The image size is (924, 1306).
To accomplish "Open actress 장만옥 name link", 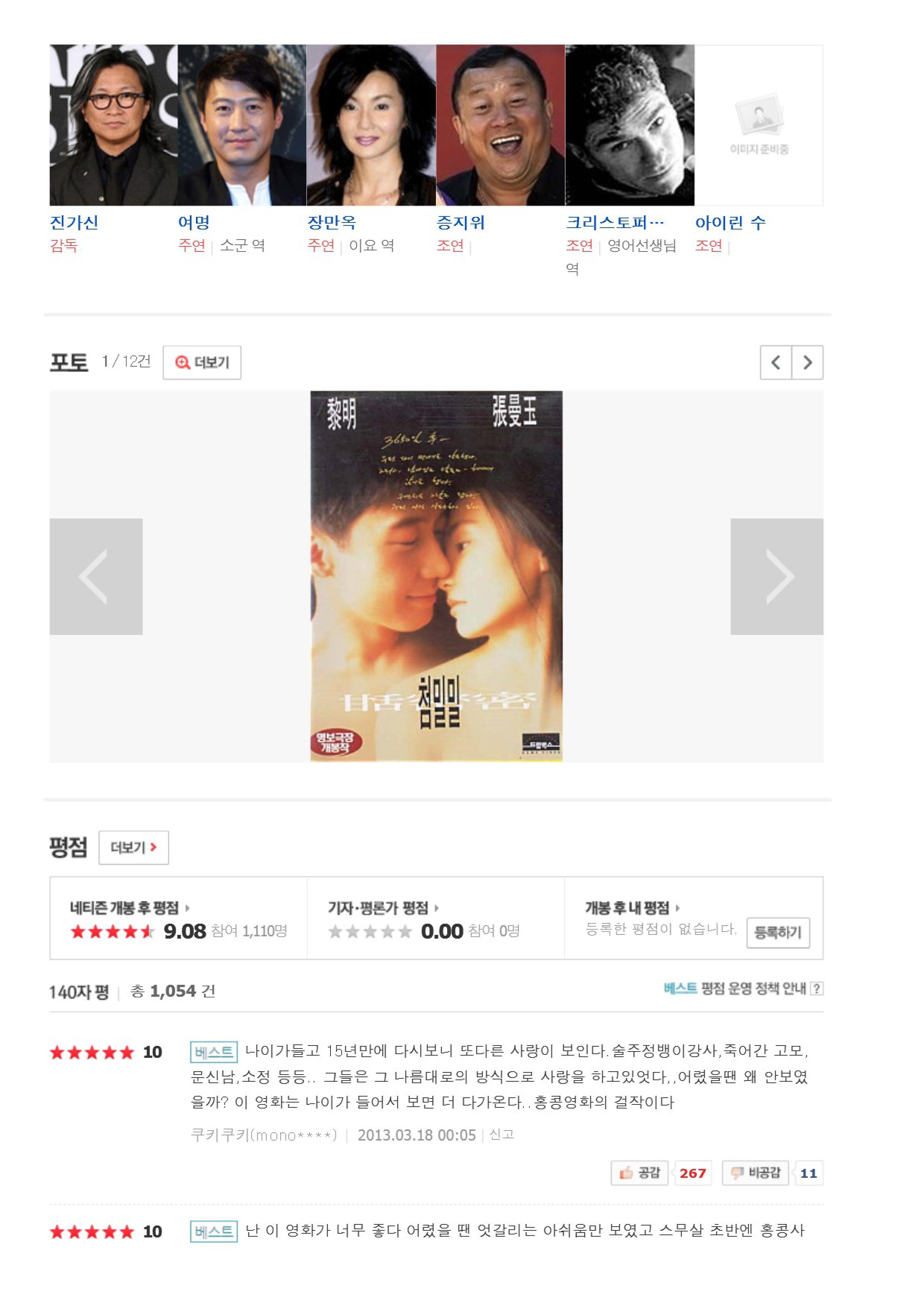I will tap(332, 222).
